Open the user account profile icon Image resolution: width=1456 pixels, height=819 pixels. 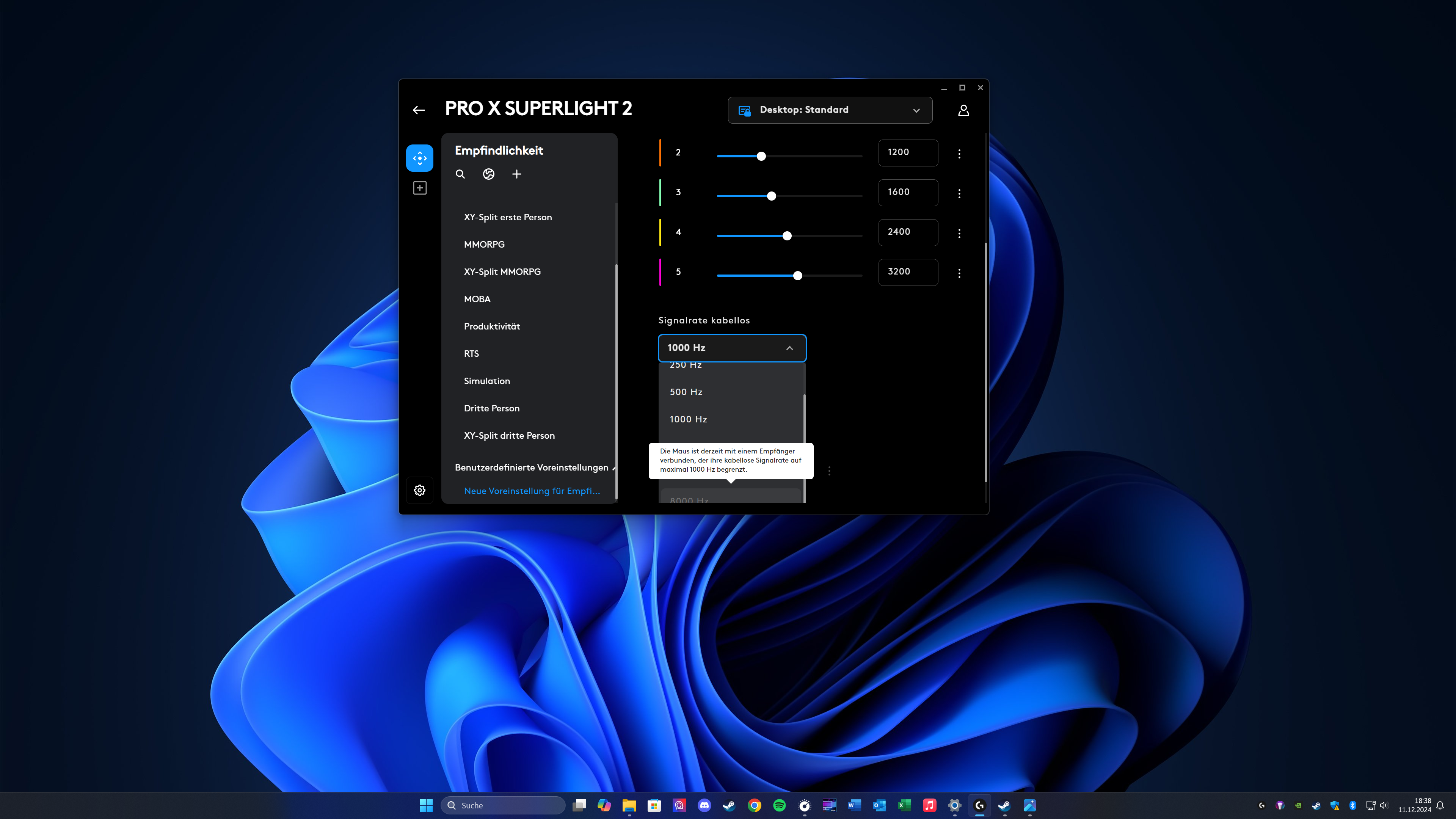point(963,110)
